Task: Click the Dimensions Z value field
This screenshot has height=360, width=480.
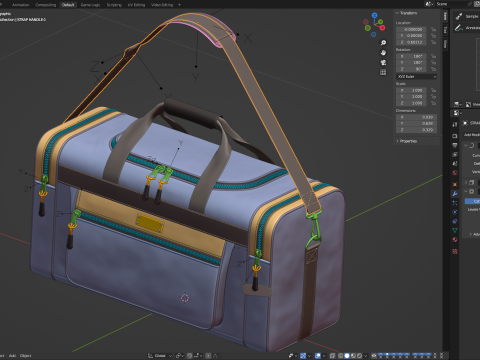Action: pos(416,130)
